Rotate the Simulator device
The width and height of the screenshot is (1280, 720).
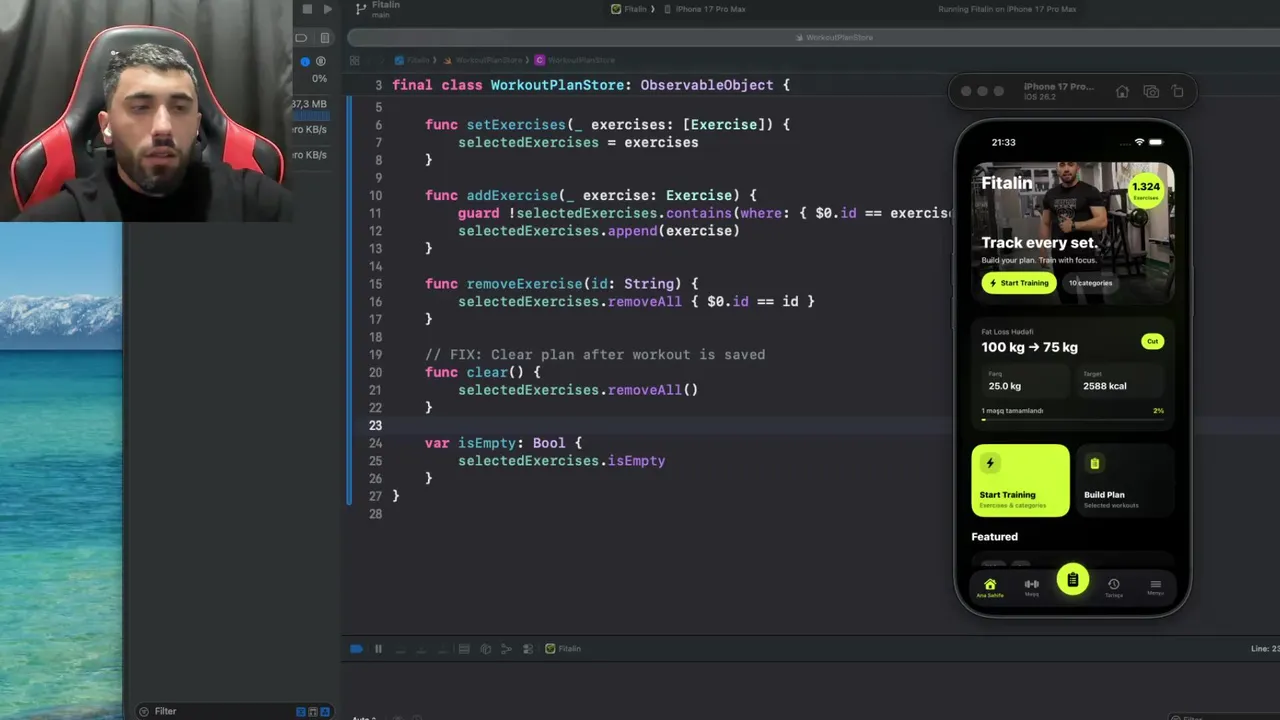click(1178, 92)
